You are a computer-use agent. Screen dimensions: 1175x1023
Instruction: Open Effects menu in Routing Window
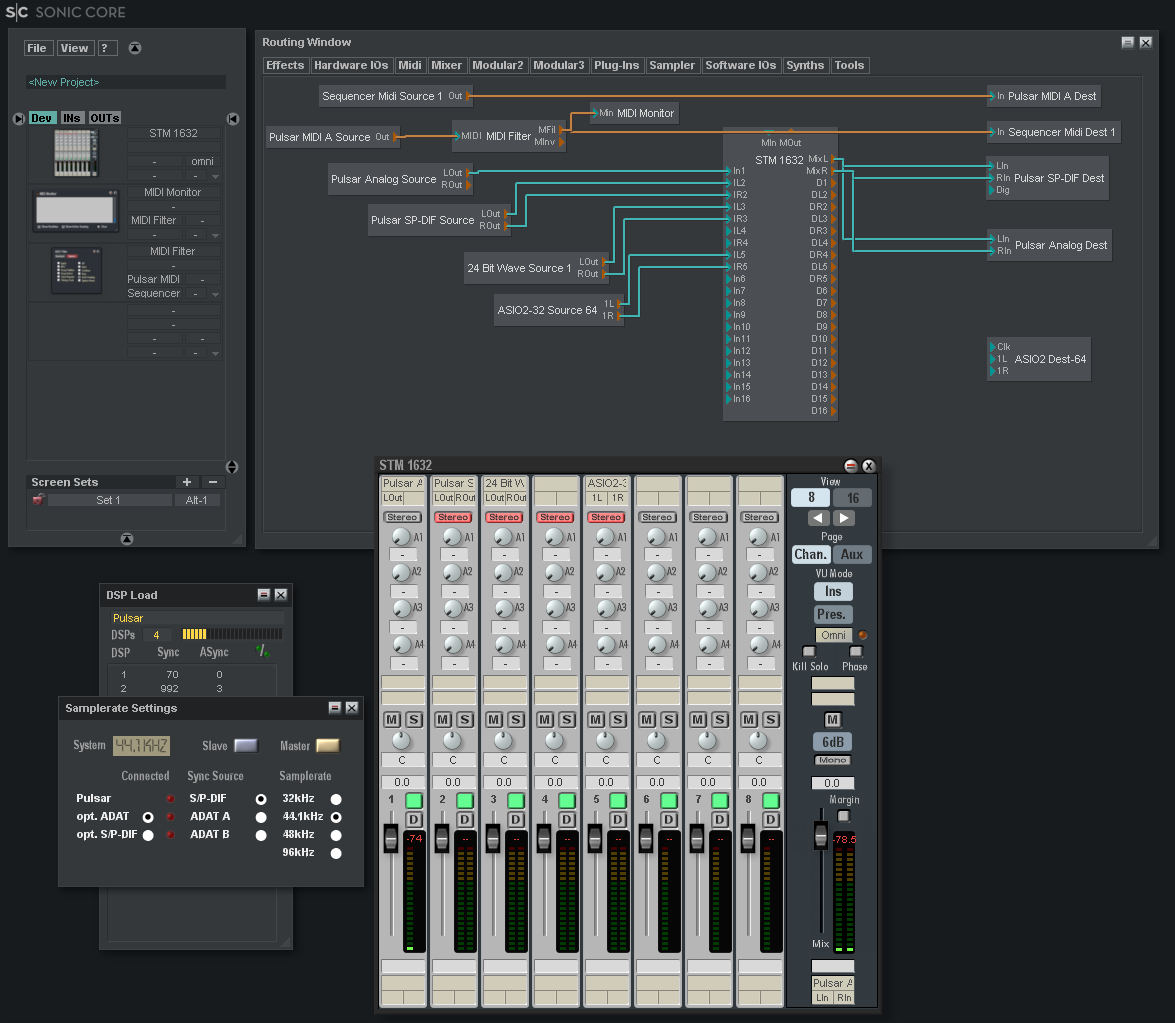click(286, 65)
